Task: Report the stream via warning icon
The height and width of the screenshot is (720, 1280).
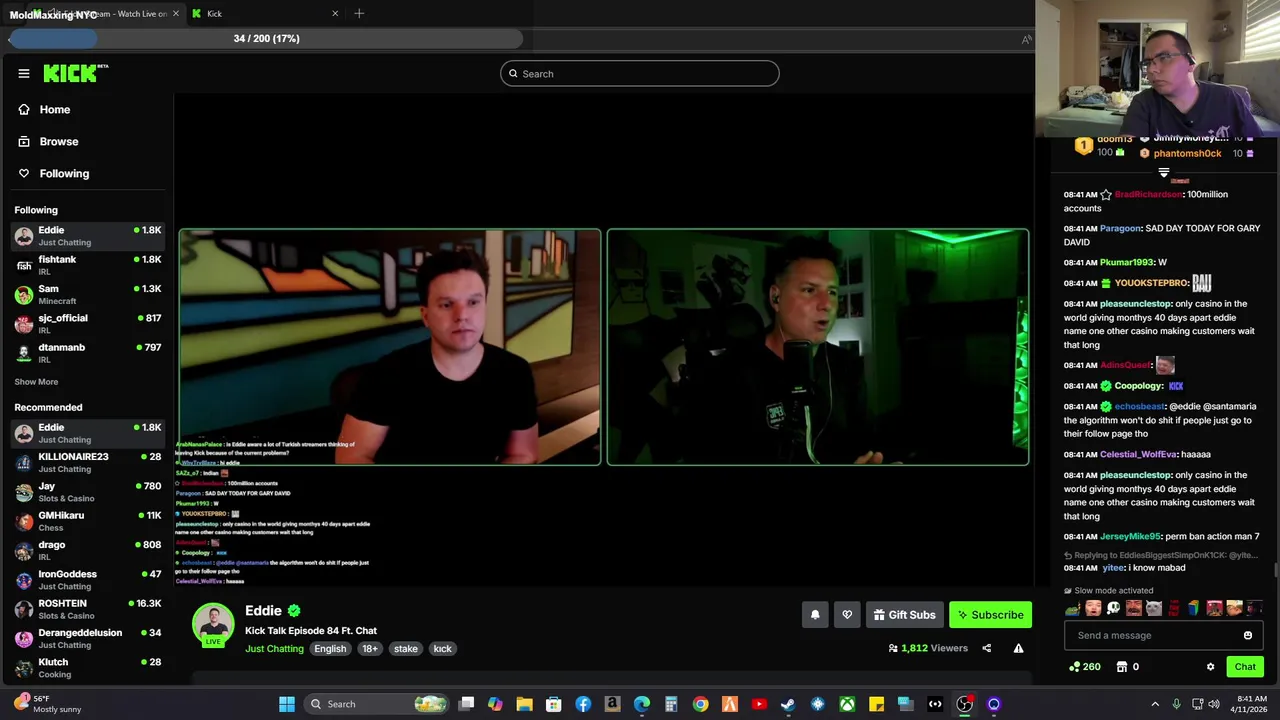Action: (x=1018, y=648)
